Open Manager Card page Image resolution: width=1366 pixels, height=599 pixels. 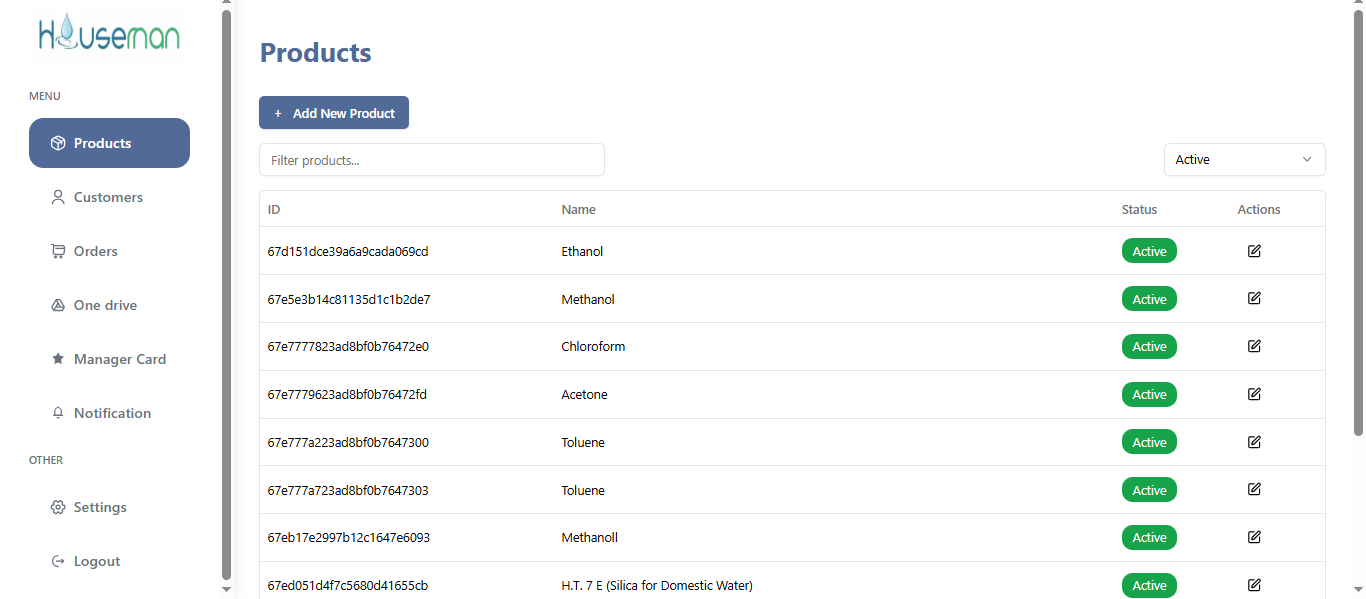coord(119,359)
